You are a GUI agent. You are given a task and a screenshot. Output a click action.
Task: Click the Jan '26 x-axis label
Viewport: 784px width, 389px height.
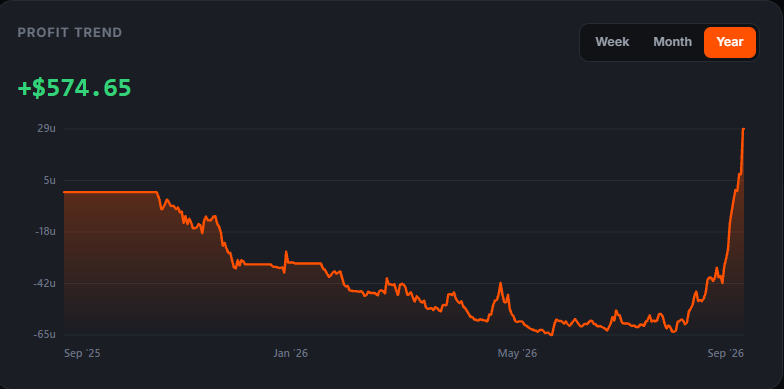click(x=290, y=354)
